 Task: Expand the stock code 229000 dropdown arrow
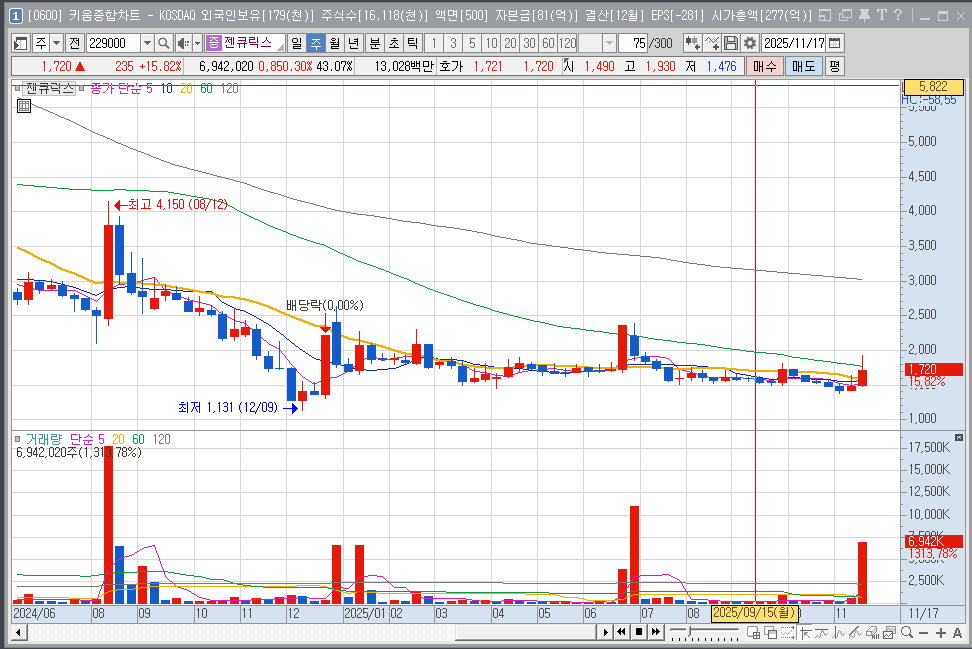[x=148, y=43]
